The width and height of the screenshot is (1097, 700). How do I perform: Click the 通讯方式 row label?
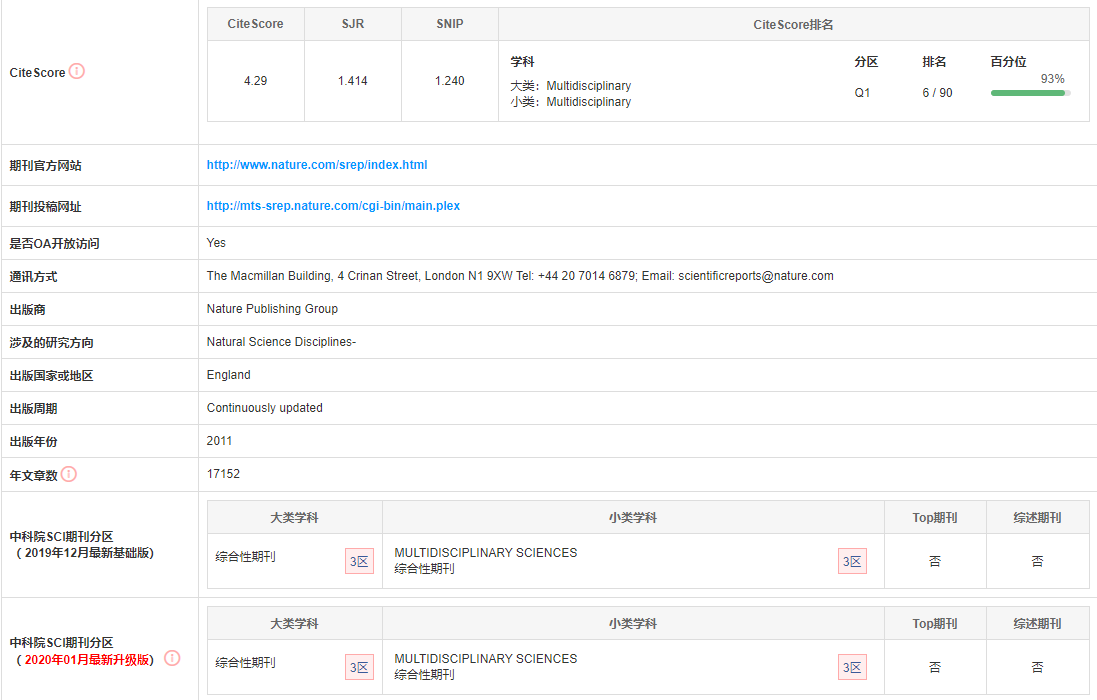[x=33, y=277]
